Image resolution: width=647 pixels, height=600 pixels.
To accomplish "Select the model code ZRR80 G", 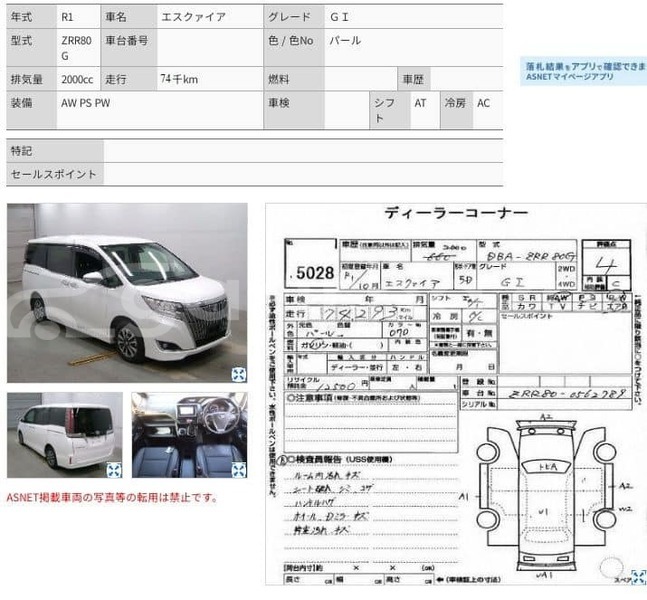I will pos(76,48).
